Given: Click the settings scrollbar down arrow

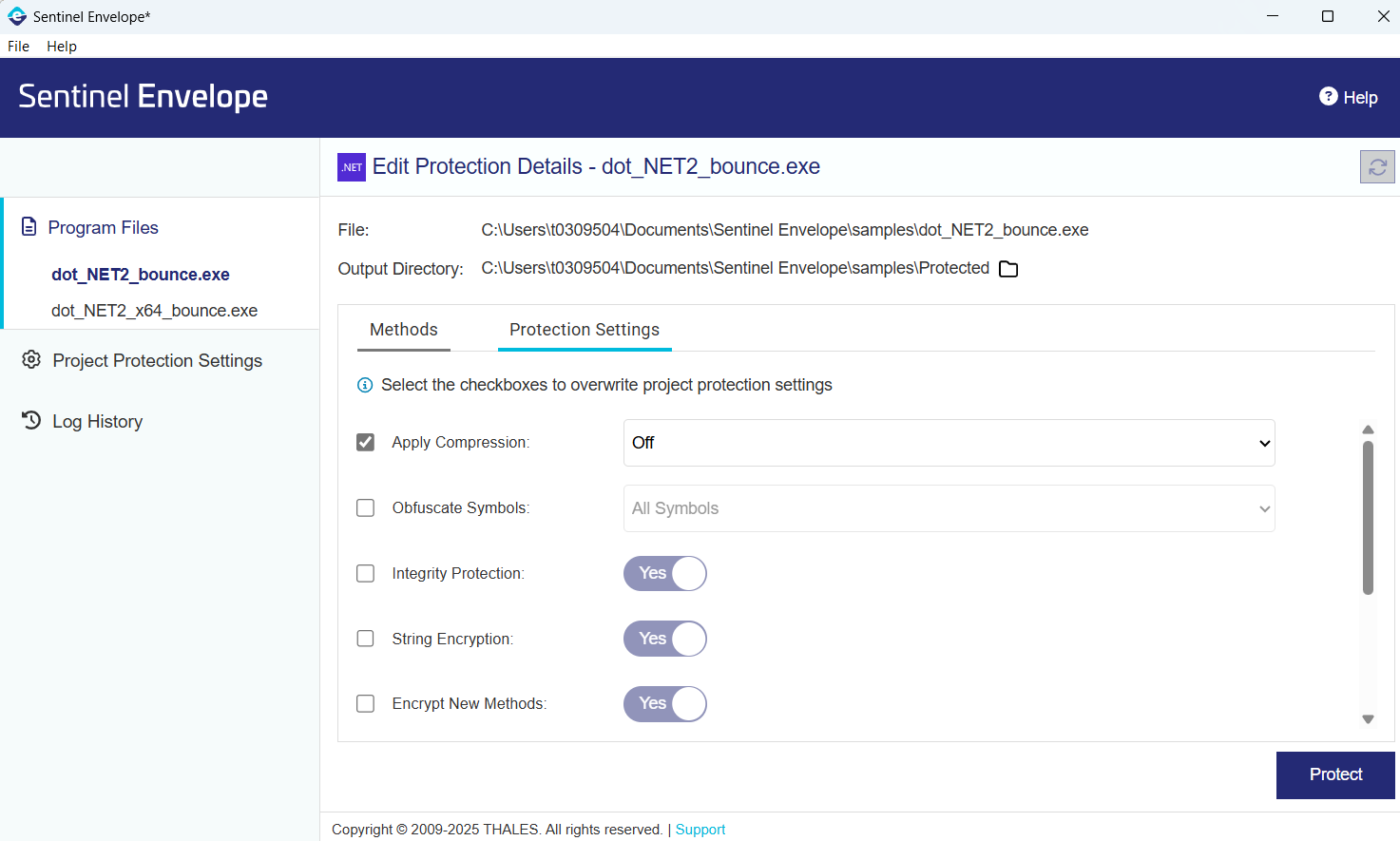Looking at the screenshot, I should [x=1368, y=719].
